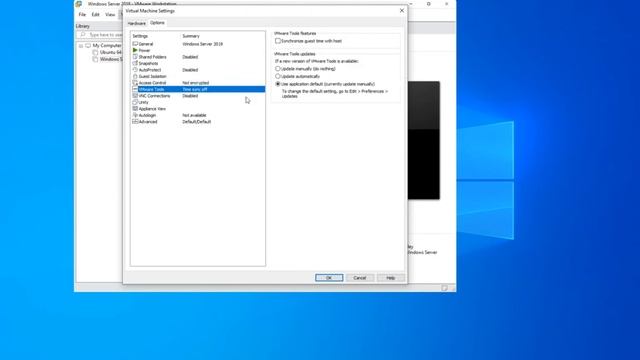Viewport: 640px width, 360px height.
Task: Select the Access Control icon
Action: (135, 83)
